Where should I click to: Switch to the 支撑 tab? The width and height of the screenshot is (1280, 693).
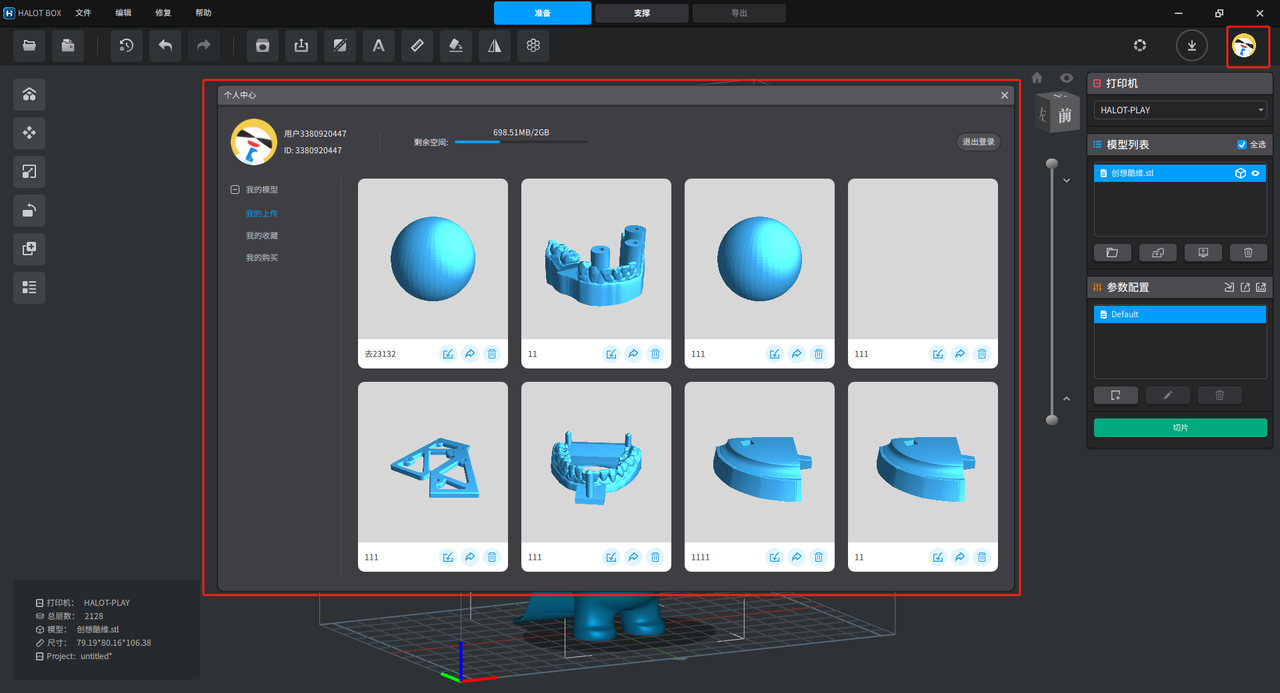(x=641, y=13)
